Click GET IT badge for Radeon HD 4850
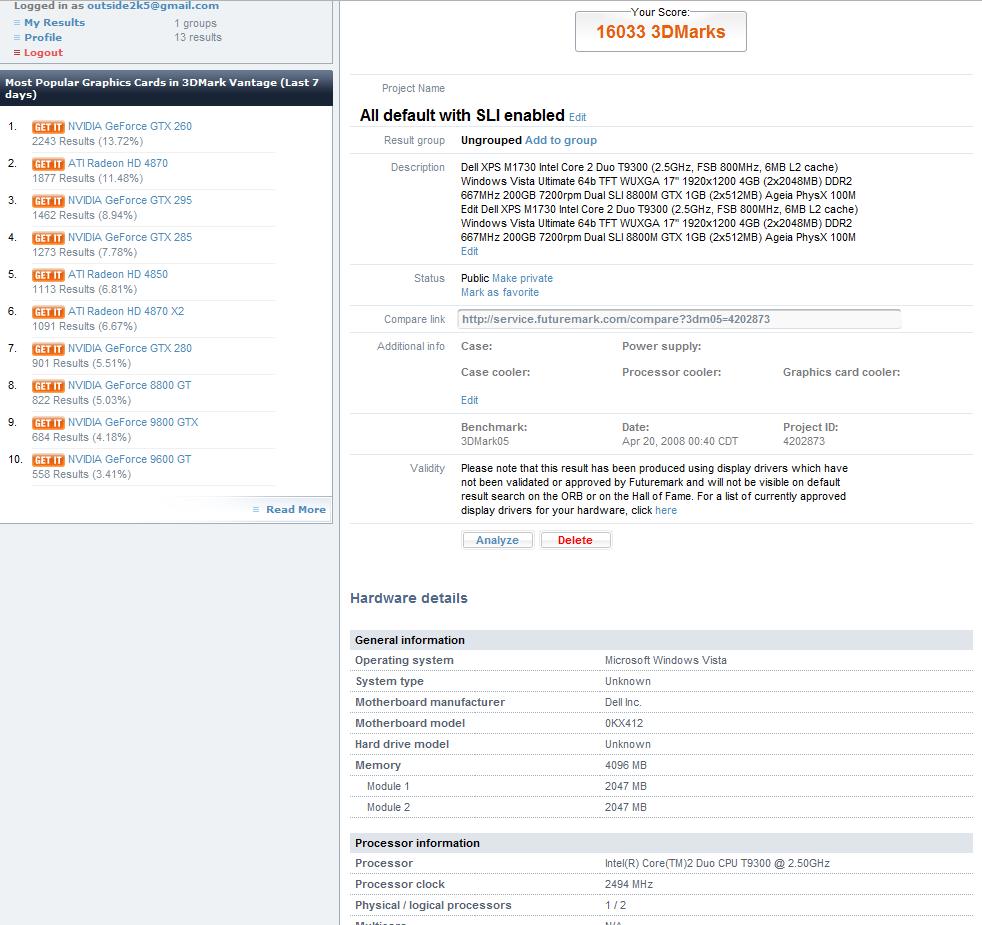This screenshot has height=925, width=982. [48, 275]
